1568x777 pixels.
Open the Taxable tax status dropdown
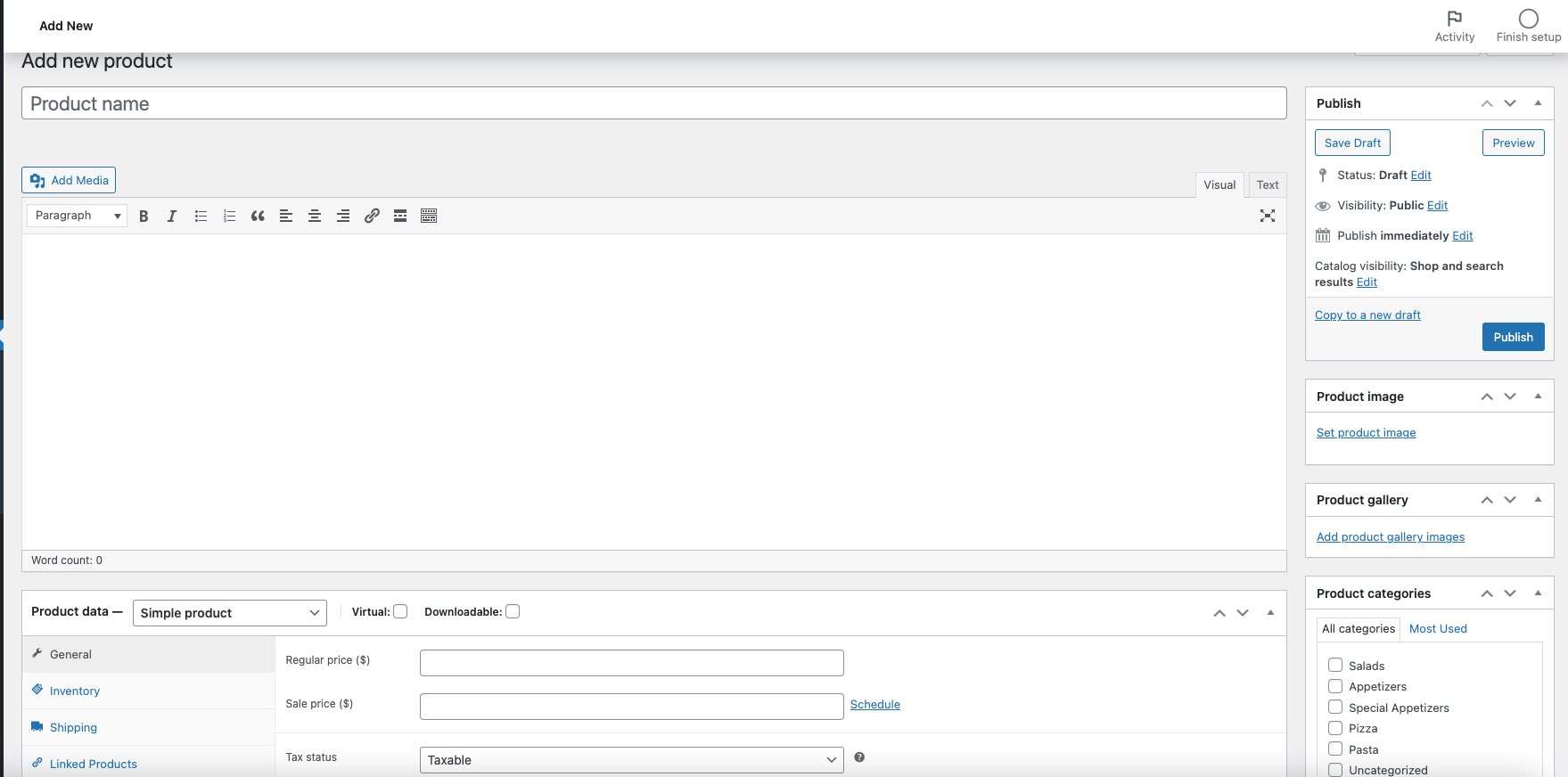click(631, 760)
